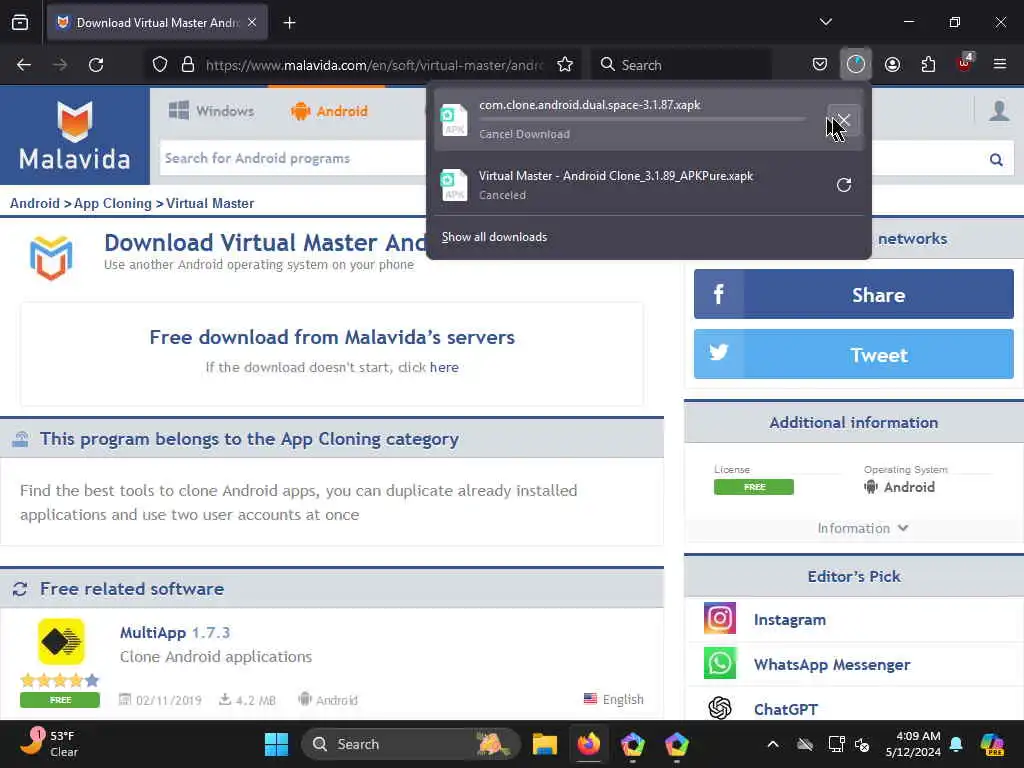Image resolution: width=1024 pixels, height=768 pixels.
Task: Open File Explorer from the taskbar
Action: point(545,744)
